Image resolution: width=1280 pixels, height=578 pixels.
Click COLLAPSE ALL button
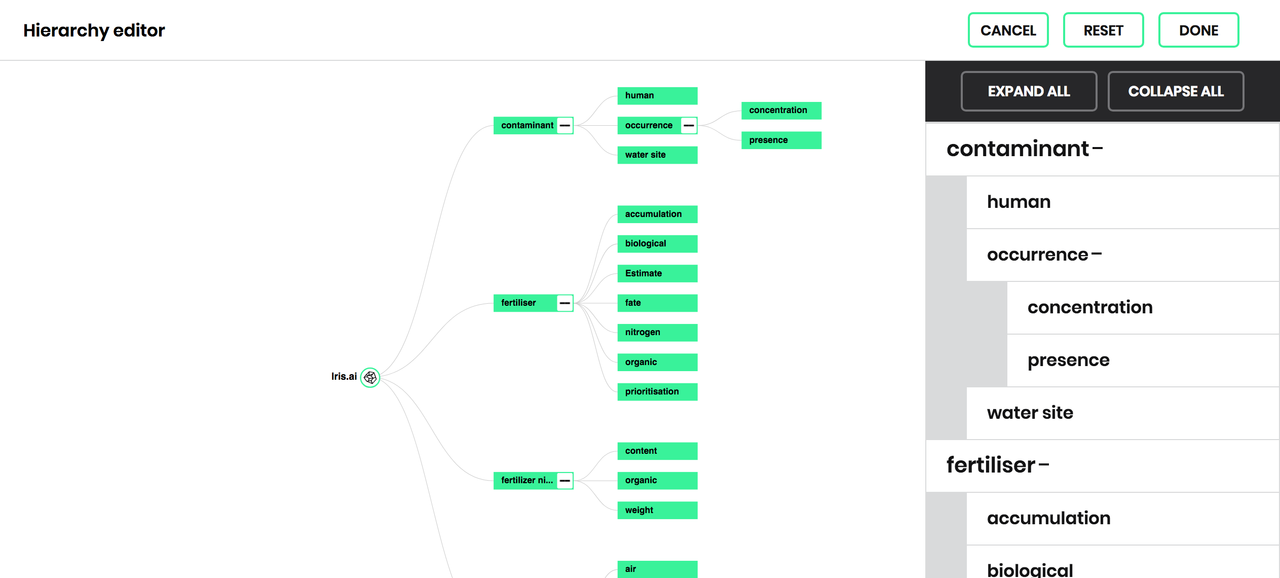[x=1176, y=91]
